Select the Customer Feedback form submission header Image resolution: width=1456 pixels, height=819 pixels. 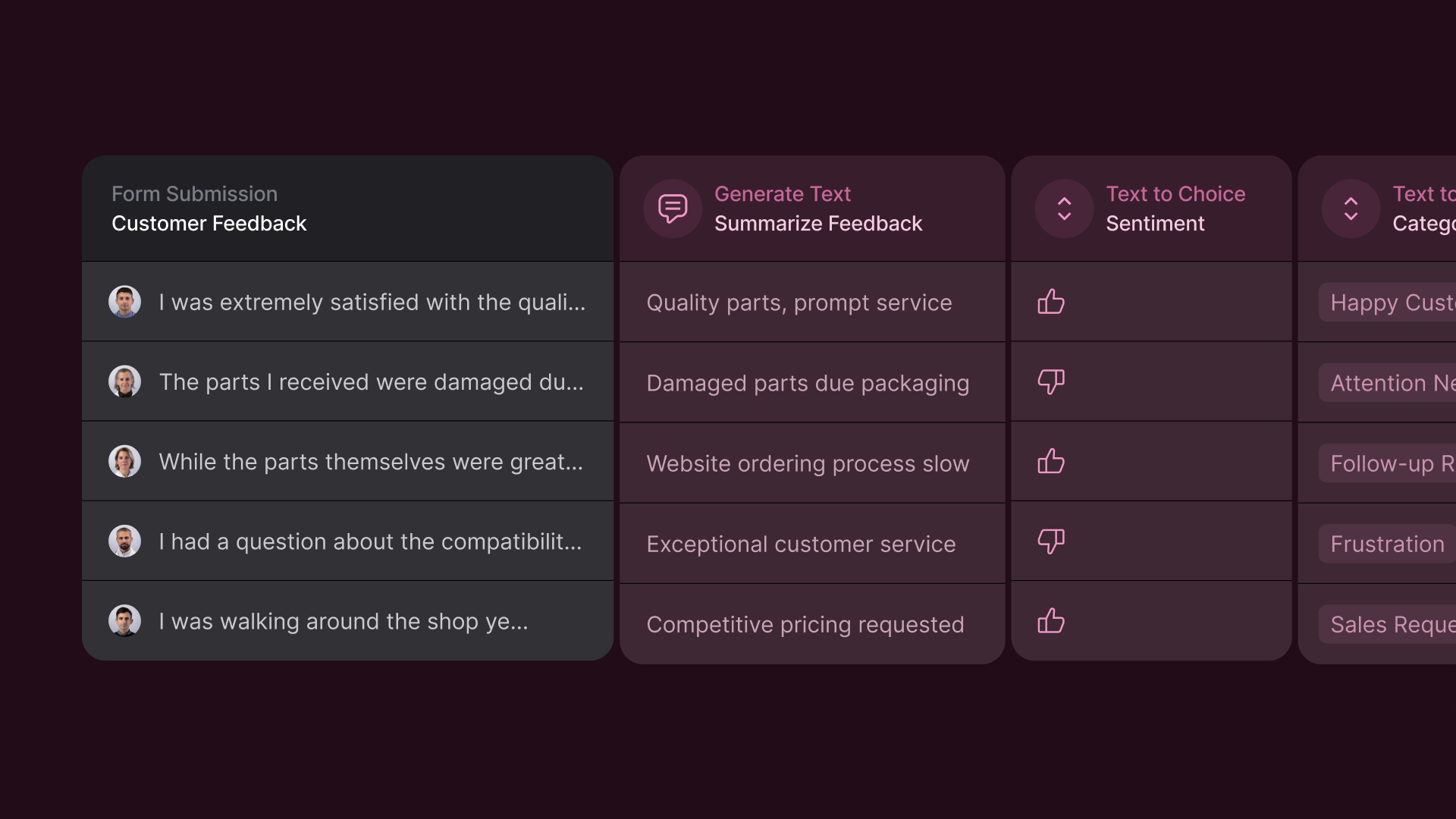[x=347, y=209]
